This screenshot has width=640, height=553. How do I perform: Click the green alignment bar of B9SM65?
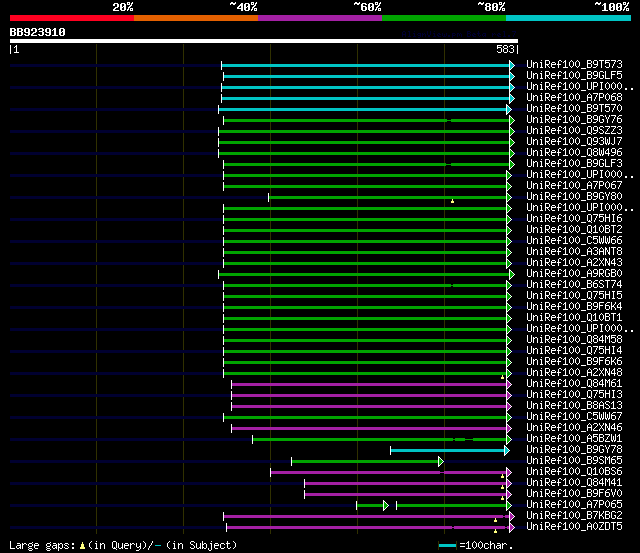365,462
